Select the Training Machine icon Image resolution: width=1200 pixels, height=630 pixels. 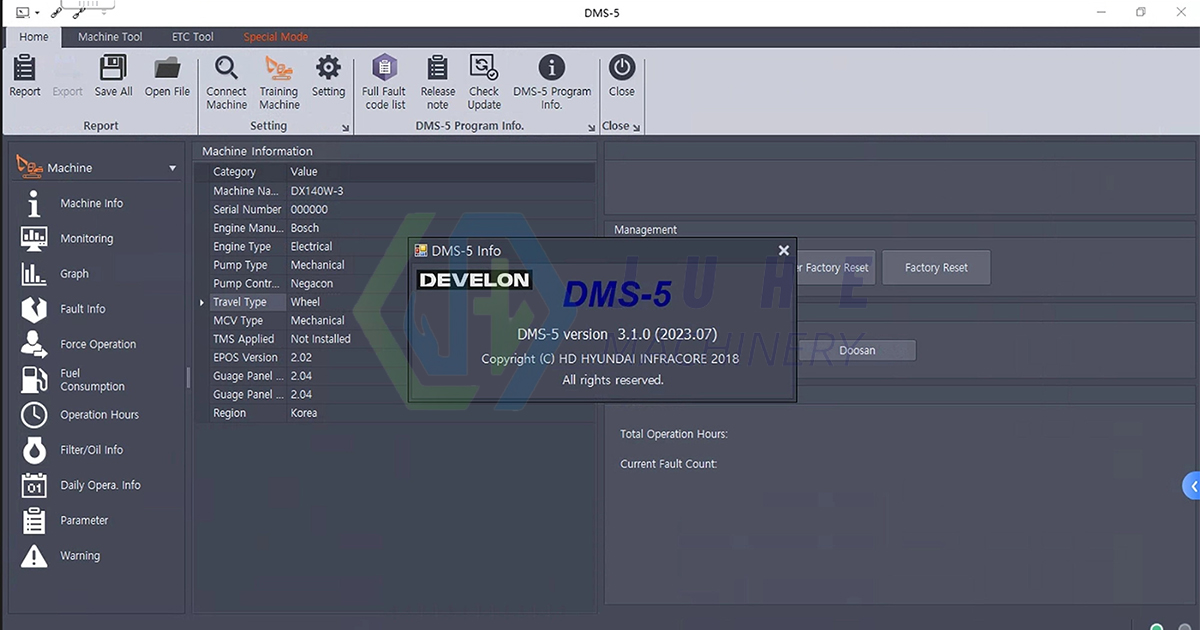(x=279, y=80)
